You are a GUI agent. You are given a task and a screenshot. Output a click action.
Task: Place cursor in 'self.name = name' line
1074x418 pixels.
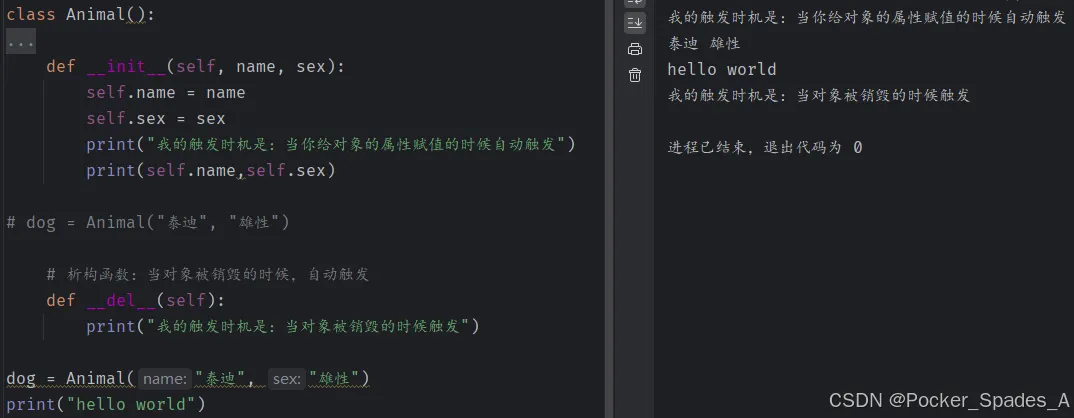(165, 93)
